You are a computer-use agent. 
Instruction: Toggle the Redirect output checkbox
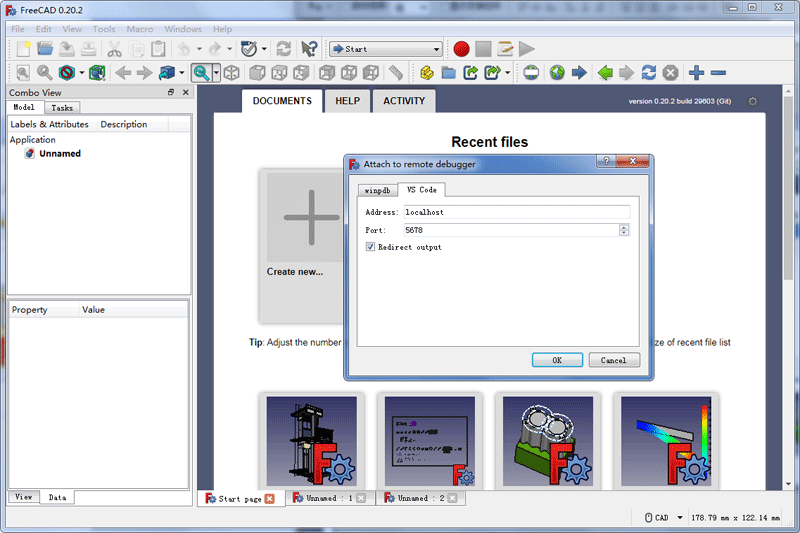click(371, 247)
